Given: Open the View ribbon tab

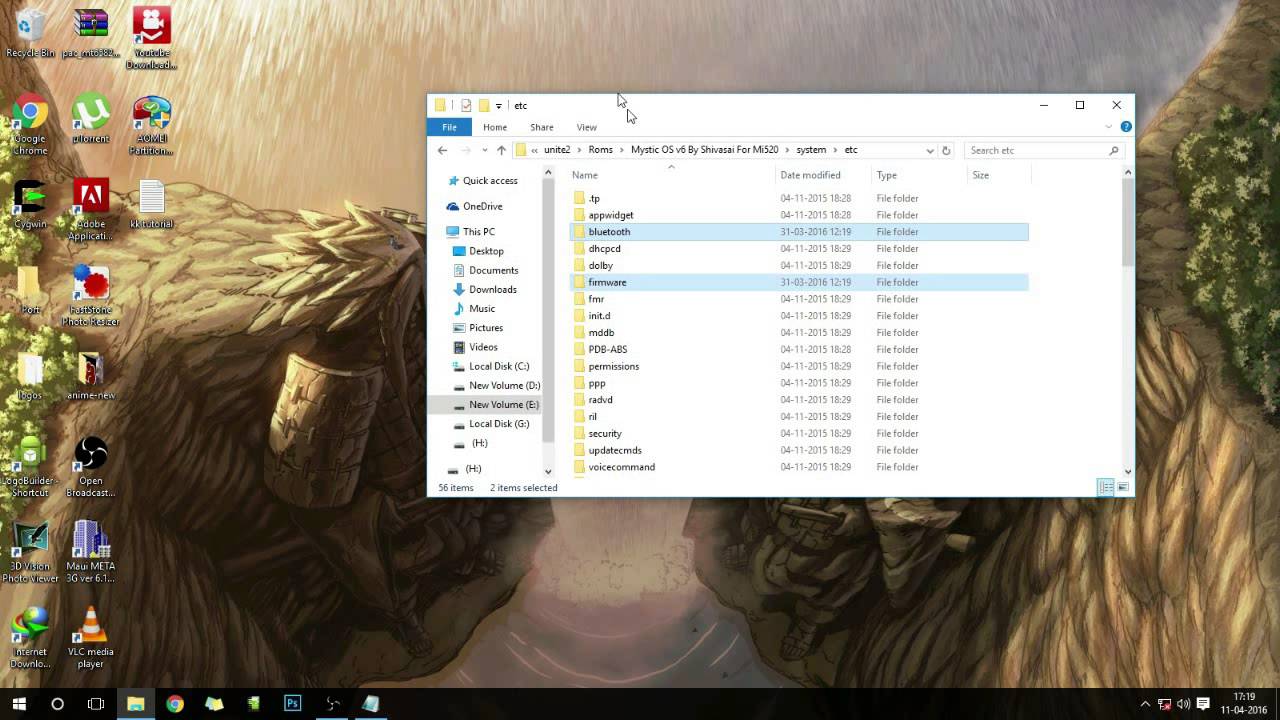Looking at the screenshot, I should pos(587,127).
